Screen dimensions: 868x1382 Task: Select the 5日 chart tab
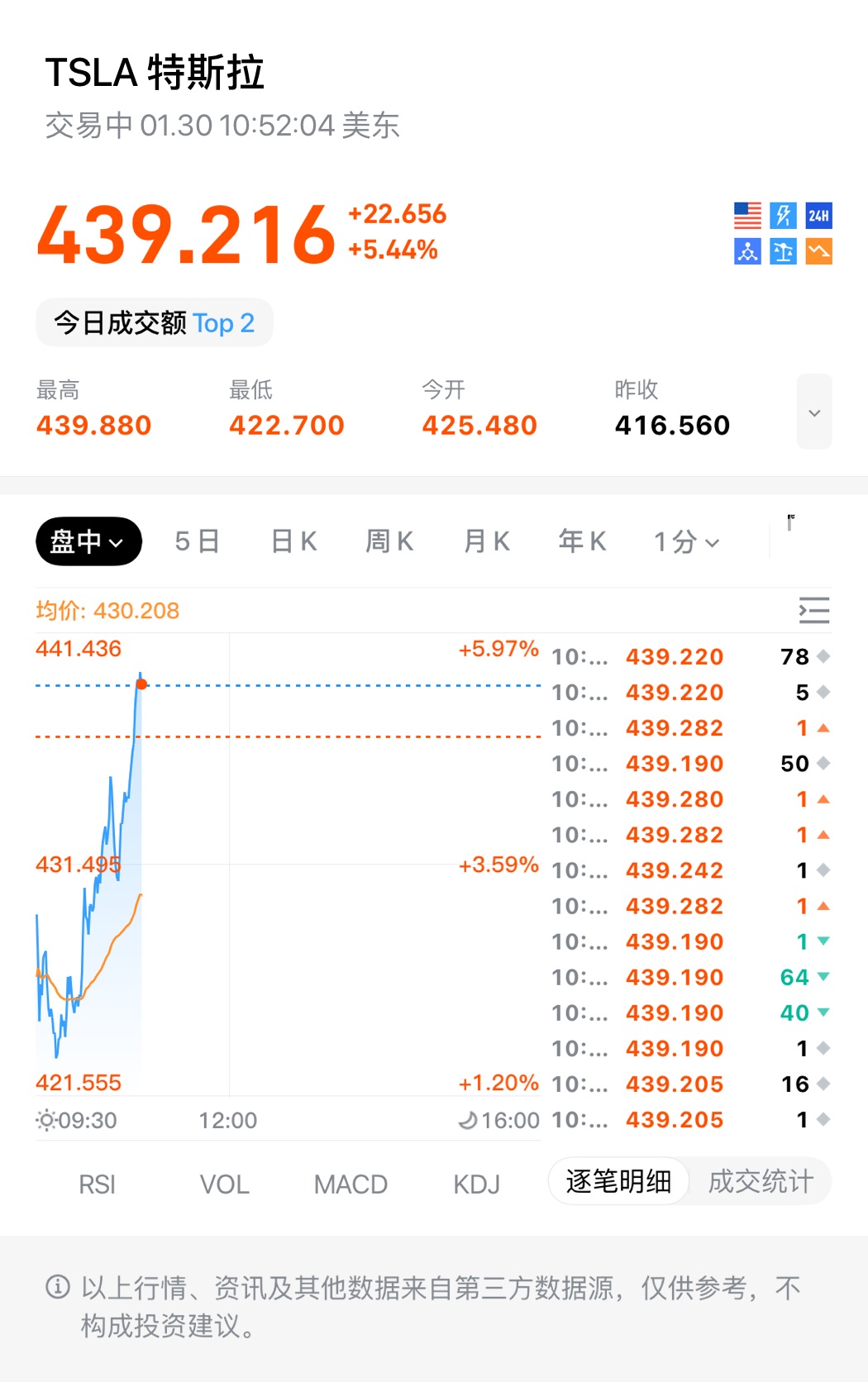point(197,542)
